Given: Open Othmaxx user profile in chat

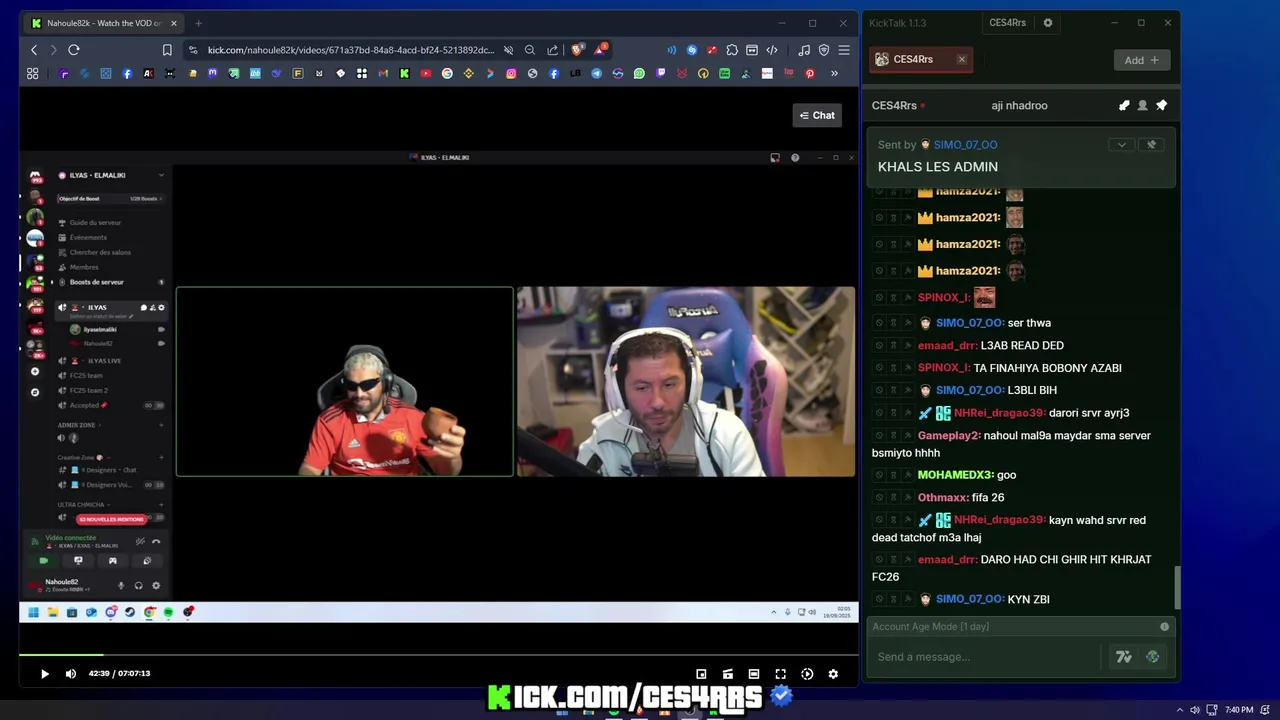Looking at the screenshot, I should [x=943, y=498].
